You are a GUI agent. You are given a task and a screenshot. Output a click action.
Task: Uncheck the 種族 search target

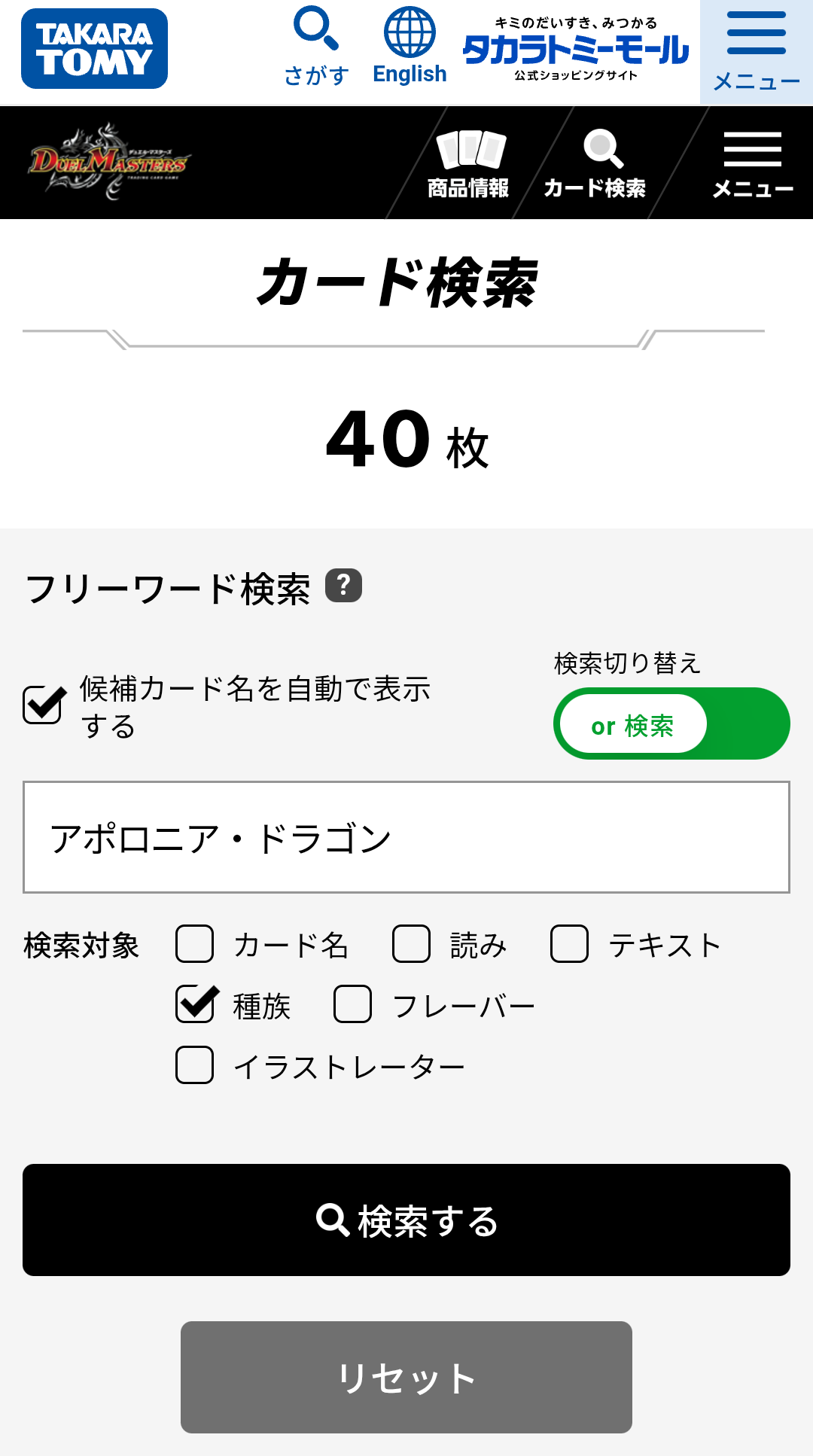[196, 1004]
